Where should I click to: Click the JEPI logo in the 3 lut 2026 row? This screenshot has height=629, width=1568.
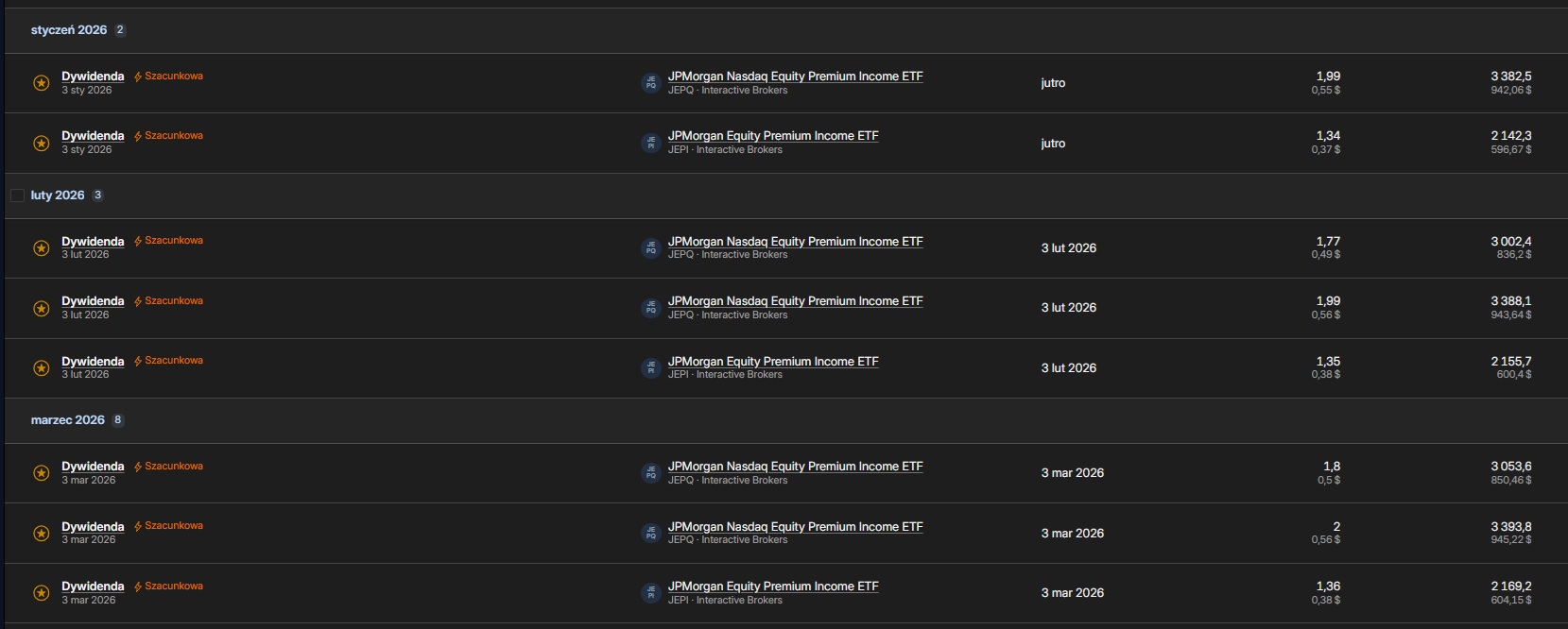coord(650,368)
